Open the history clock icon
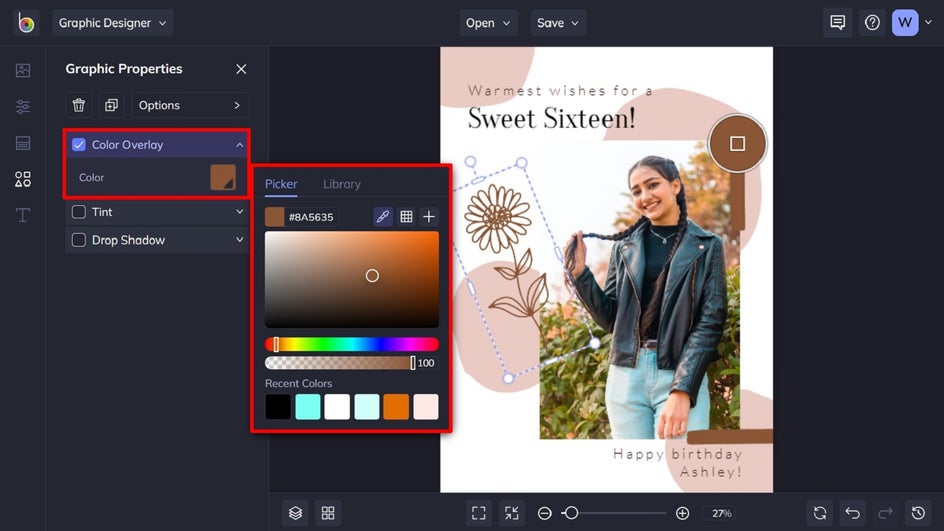Image resolution: width=944 pixels, height=531 pixels. [x=918, y=513]
